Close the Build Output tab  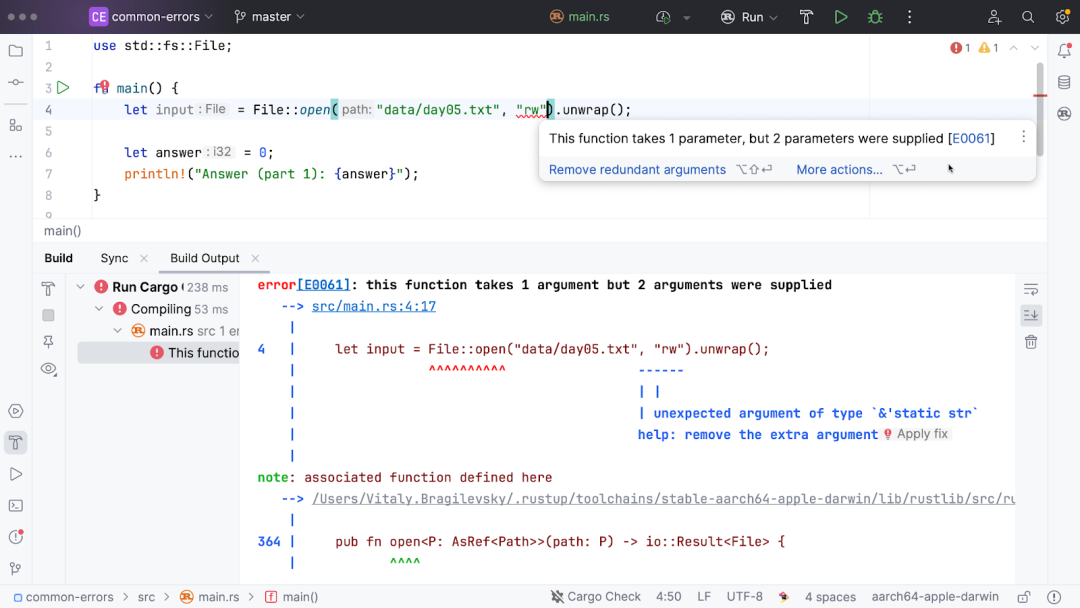click(x=256, y=258)
